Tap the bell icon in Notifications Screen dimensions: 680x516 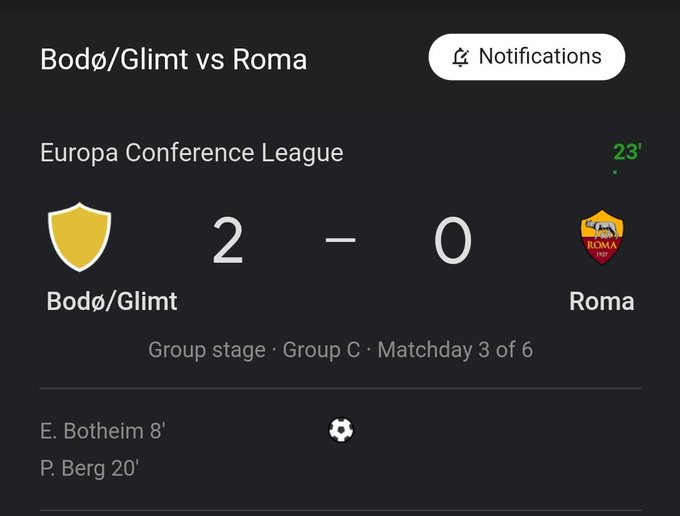pyautogui.click(x=461, y=57)
